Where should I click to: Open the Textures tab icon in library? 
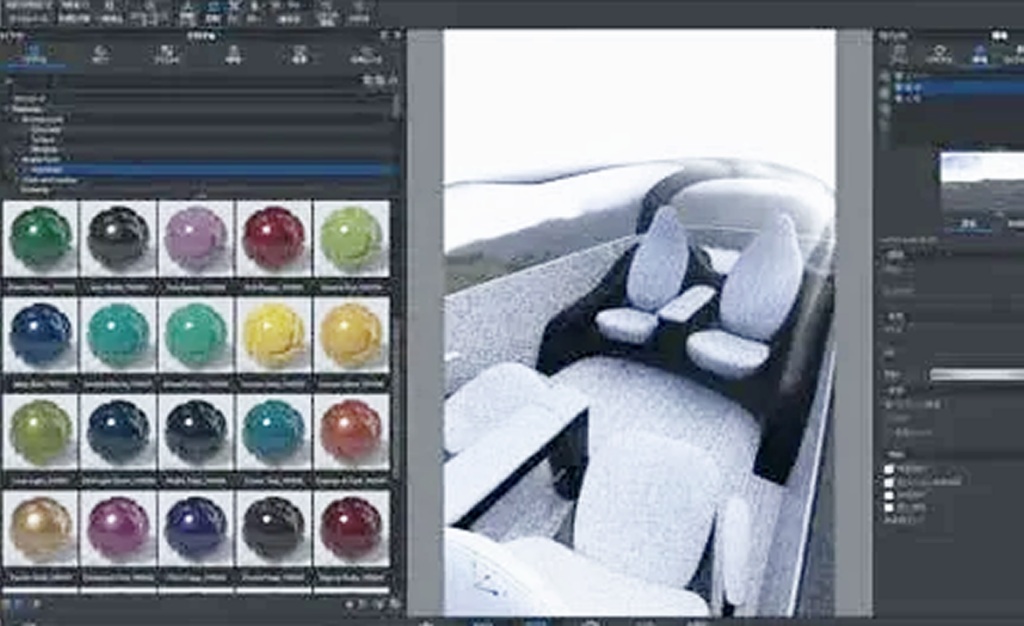pos(166,54)
